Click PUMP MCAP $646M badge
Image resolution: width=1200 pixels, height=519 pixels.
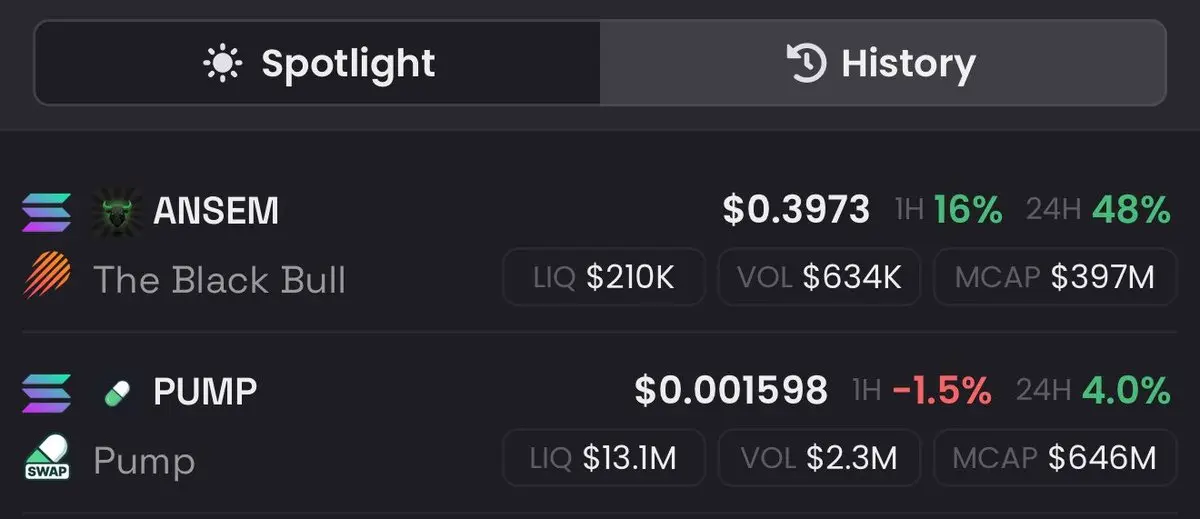click(1055, 458)
